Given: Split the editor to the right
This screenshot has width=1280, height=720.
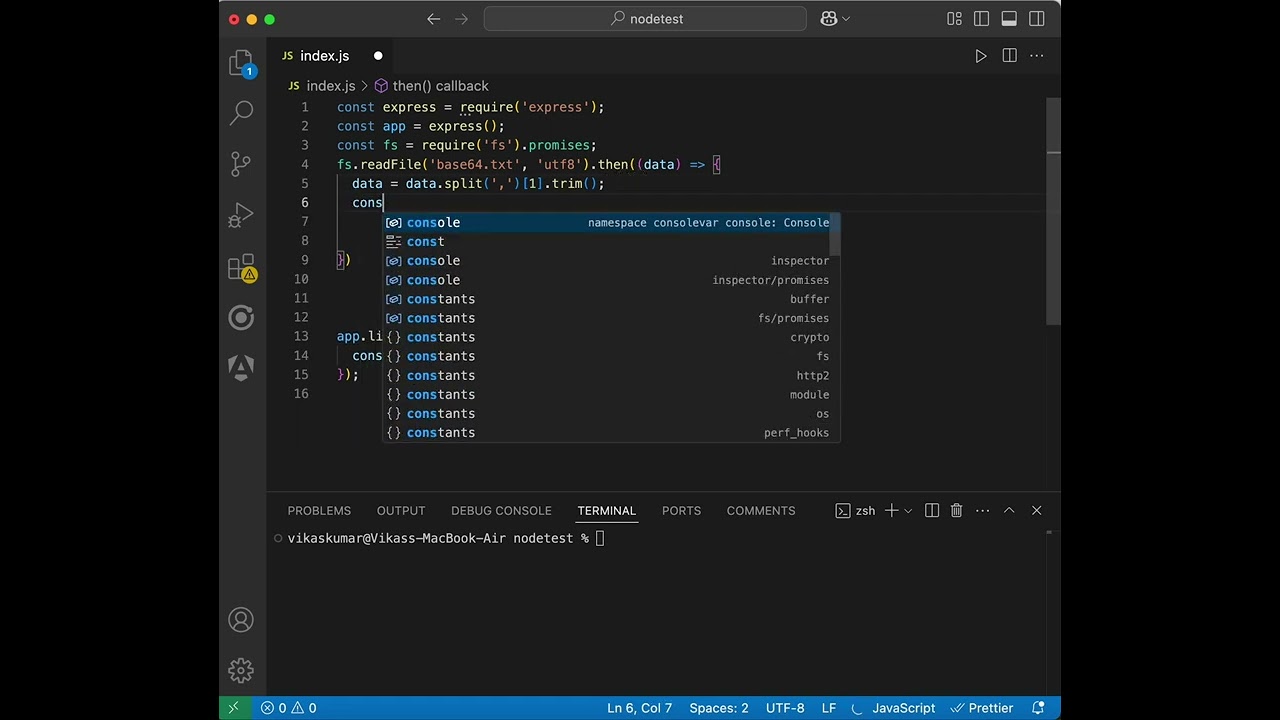Looking at the screenshot, I should tap(1009, 56).
